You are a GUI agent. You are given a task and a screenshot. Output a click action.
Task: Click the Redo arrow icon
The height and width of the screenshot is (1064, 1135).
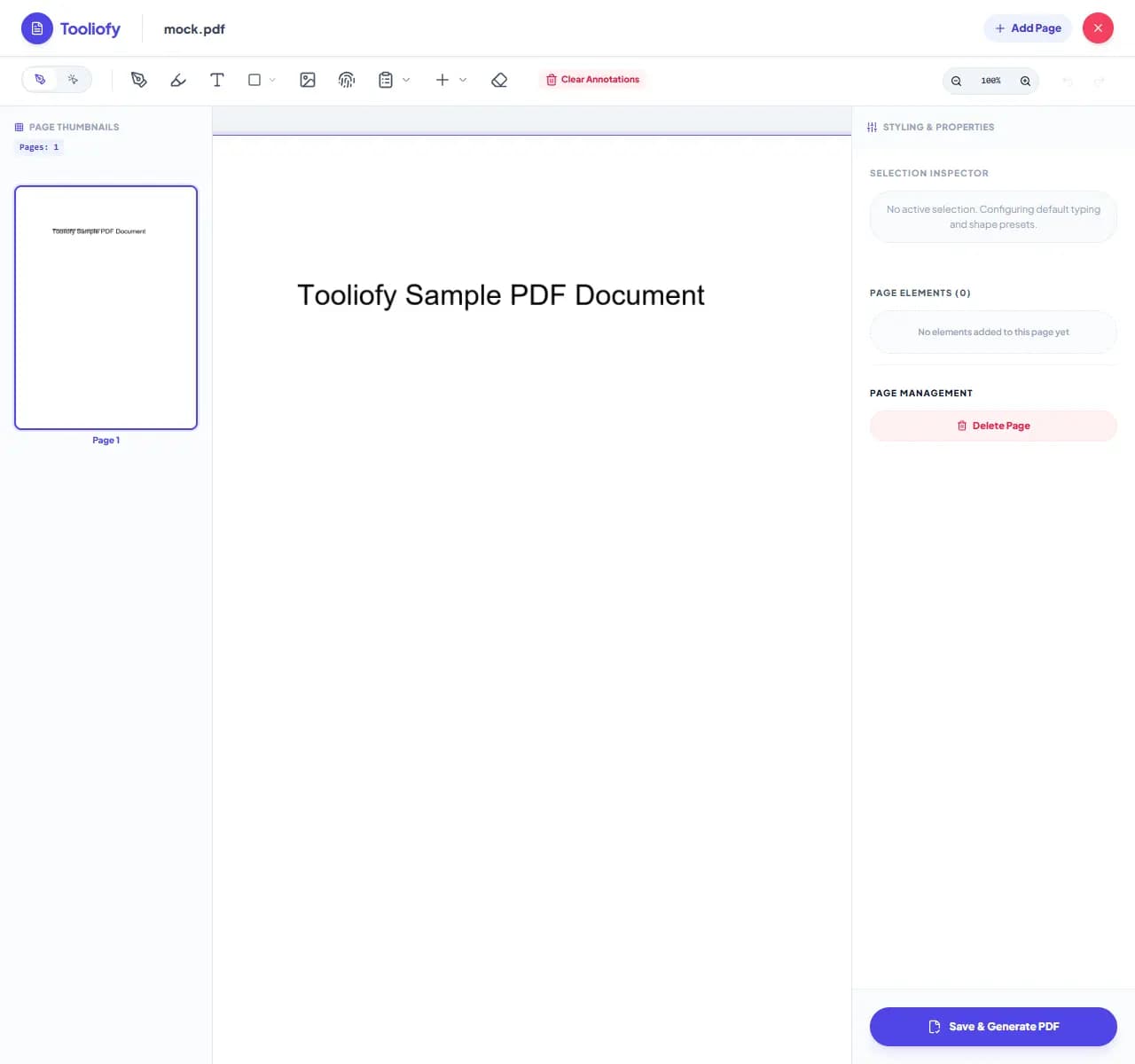click(1100, 82)
